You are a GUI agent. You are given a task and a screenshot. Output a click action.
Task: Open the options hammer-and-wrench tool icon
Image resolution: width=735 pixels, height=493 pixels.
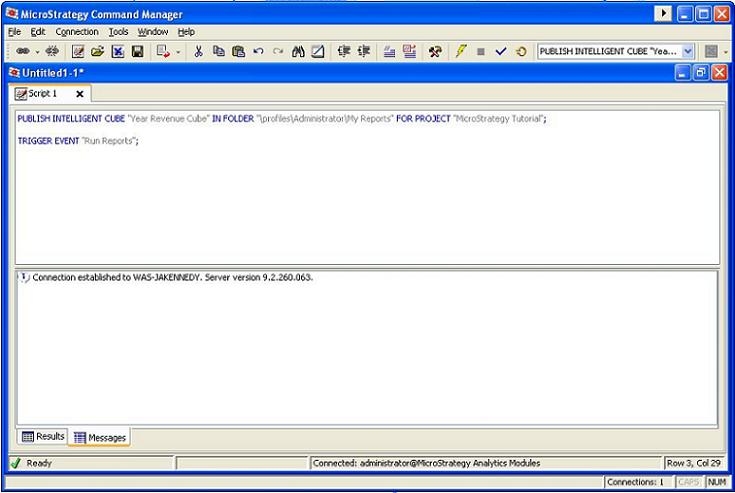(435, 52)
